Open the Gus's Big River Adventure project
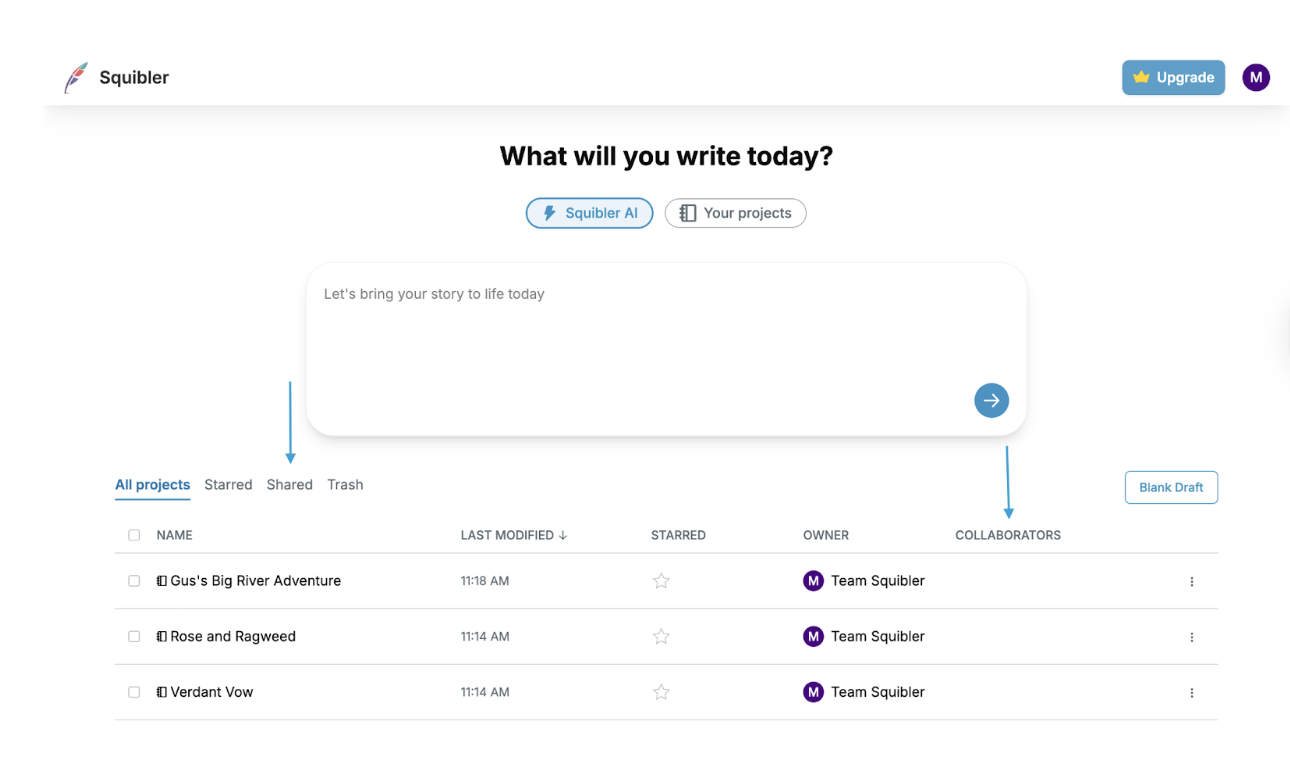Image resolution: width=1290 pixels, height=764 pixels. 256,581
